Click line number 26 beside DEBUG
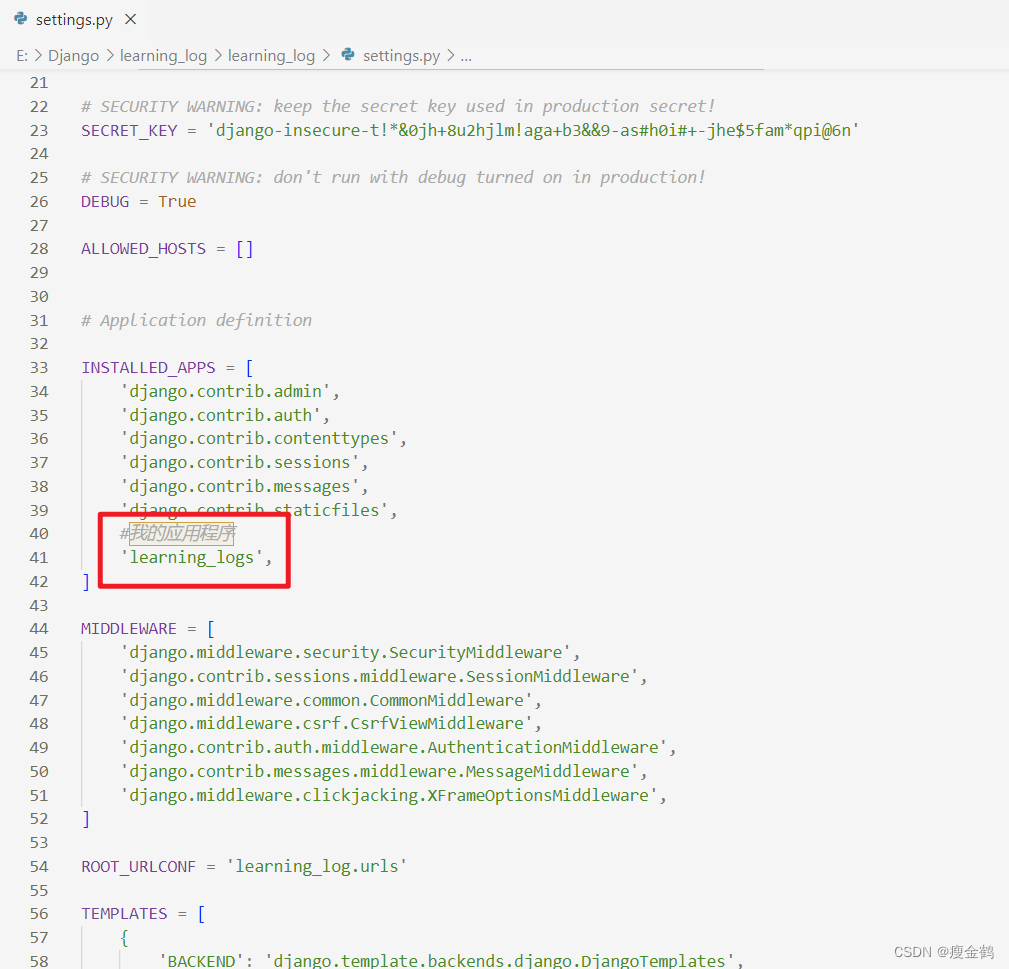This screenshot has width=1009, height=969. pyautogui.click(x=39, y=201)
